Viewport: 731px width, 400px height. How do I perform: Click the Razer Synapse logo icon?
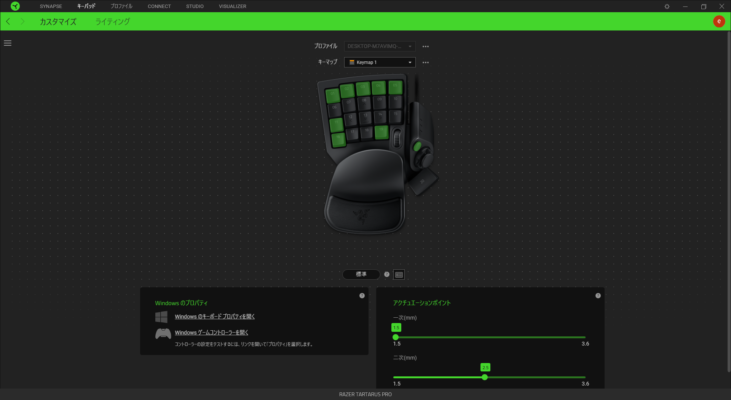click(15, 6)
